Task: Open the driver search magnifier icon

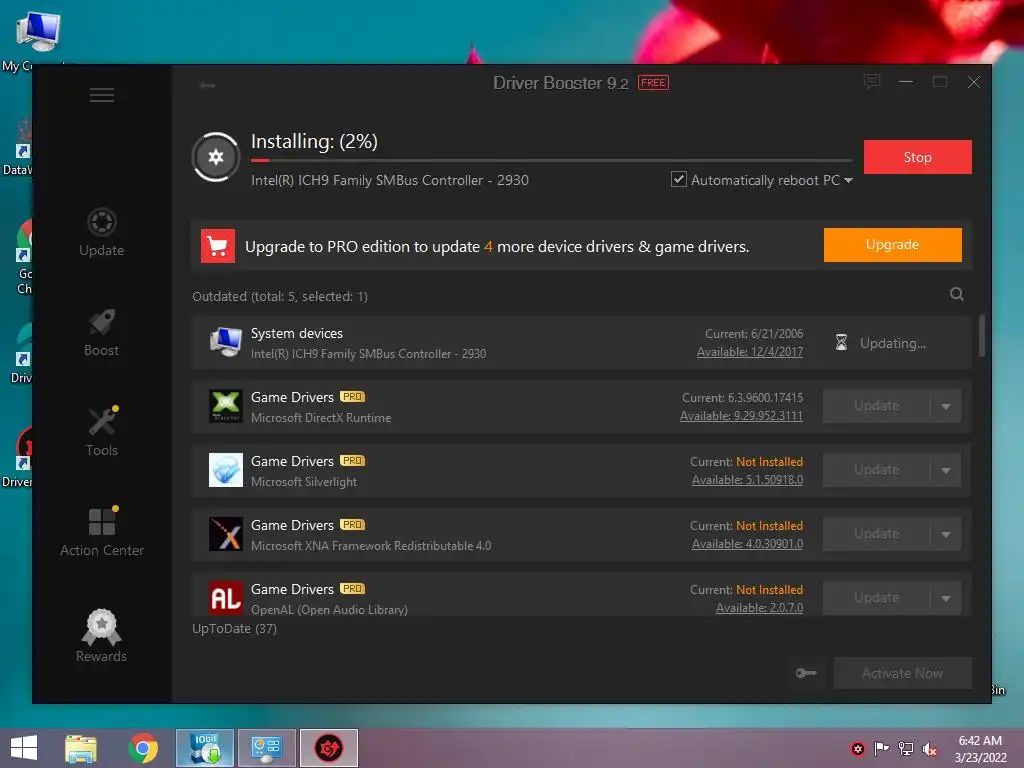Action: click(x=957, y=295)
